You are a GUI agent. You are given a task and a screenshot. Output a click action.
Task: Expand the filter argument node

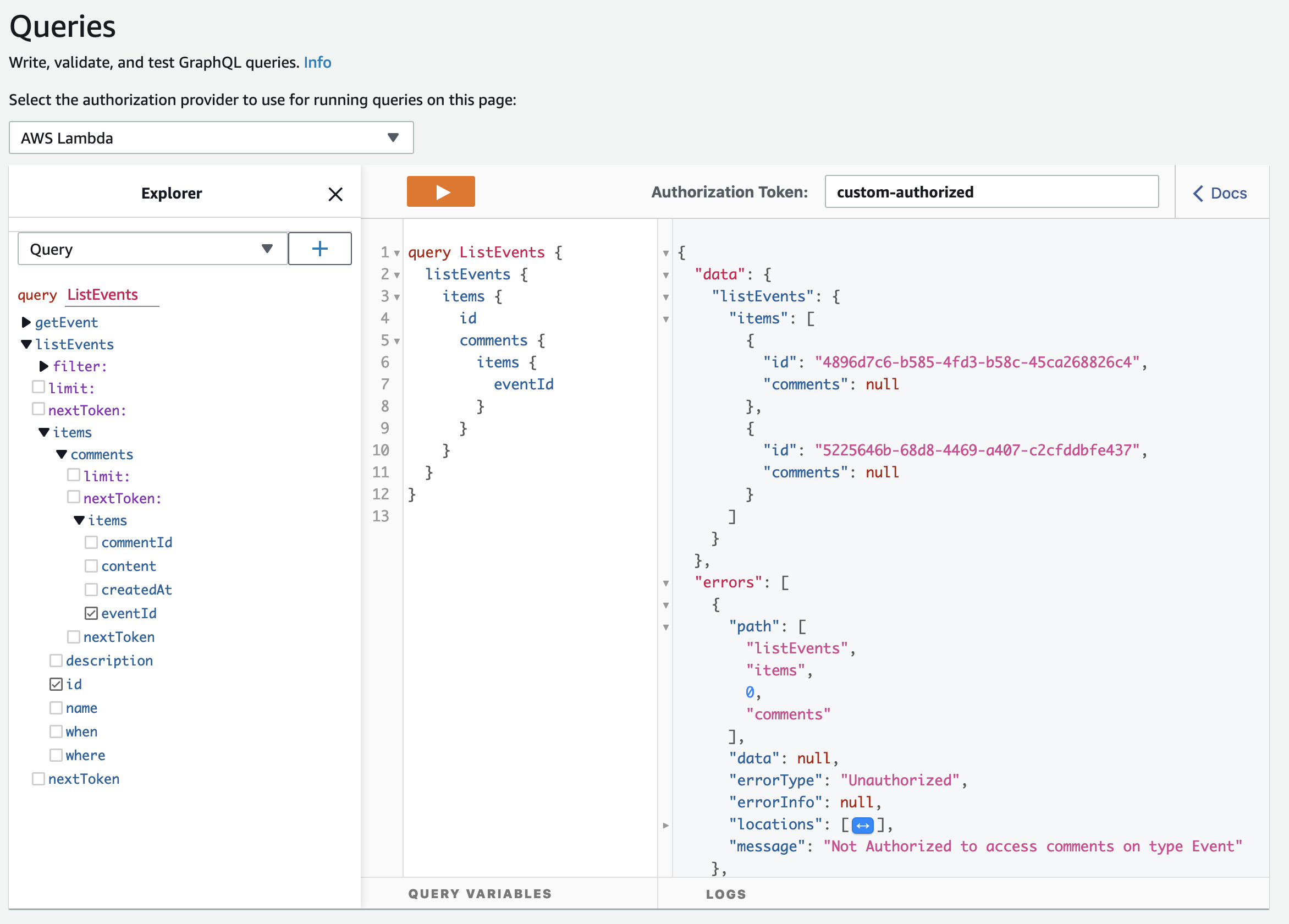click(44, 366)
